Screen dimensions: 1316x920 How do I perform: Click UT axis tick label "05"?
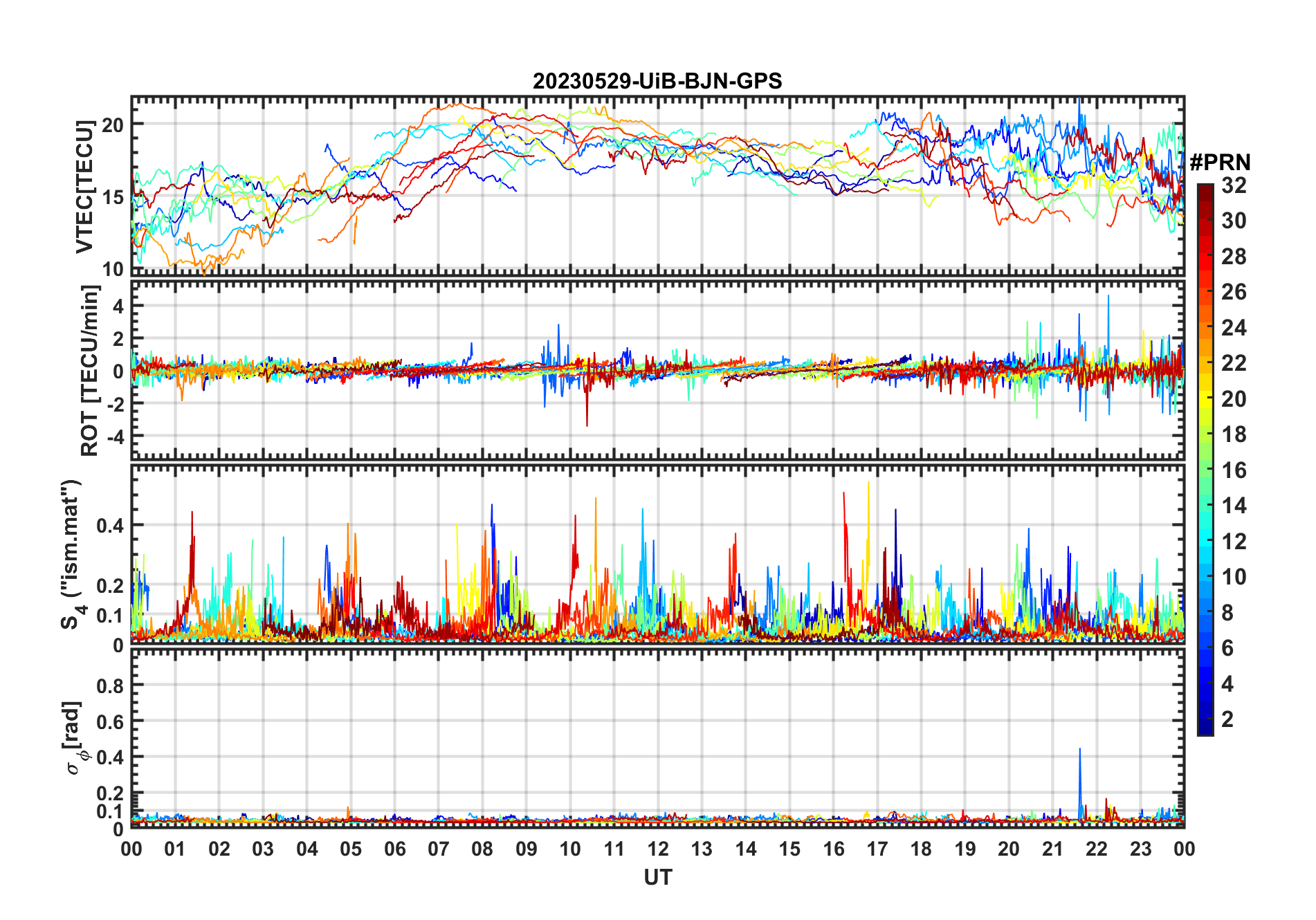point(351,849)
